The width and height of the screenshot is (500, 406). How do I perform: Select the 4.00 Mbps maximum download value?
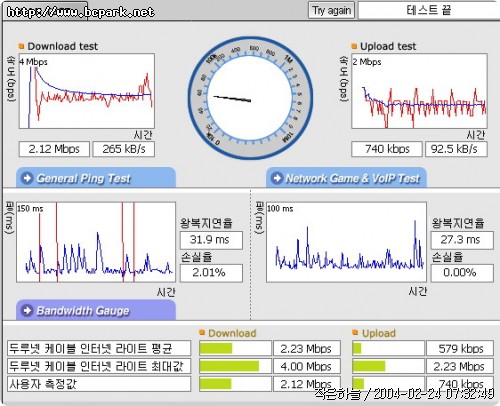(307, 366)
